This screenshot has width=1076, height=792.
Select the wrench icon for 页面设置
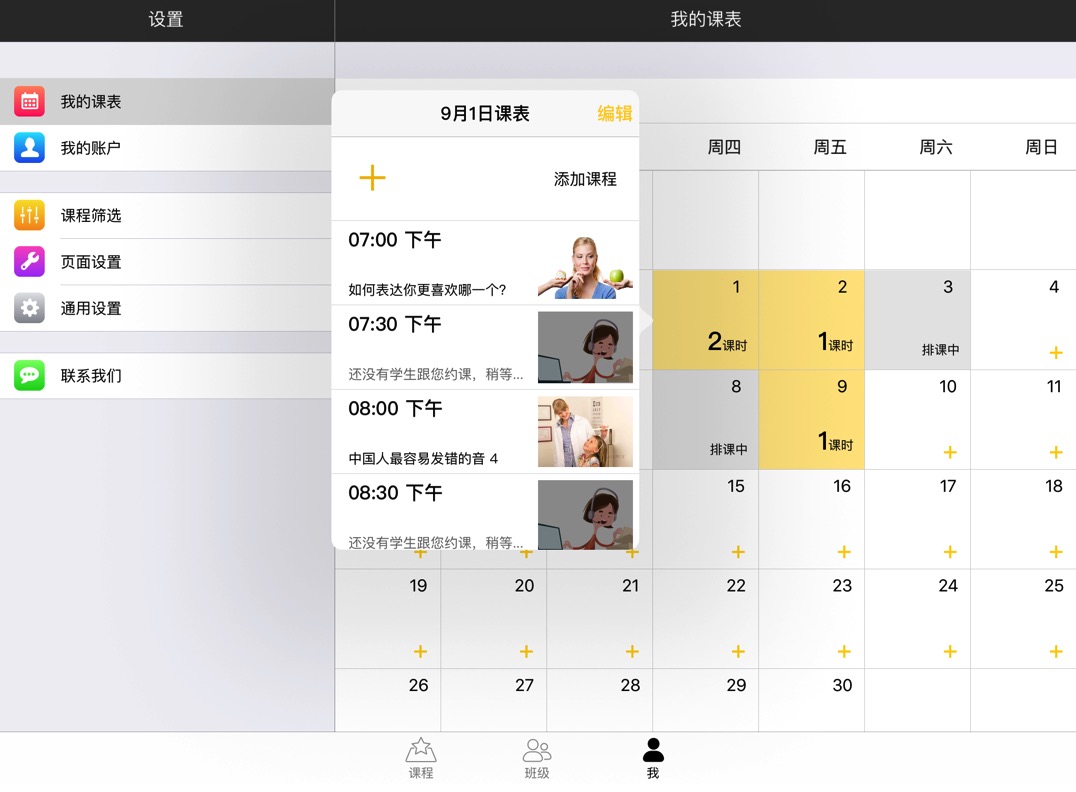30,262
